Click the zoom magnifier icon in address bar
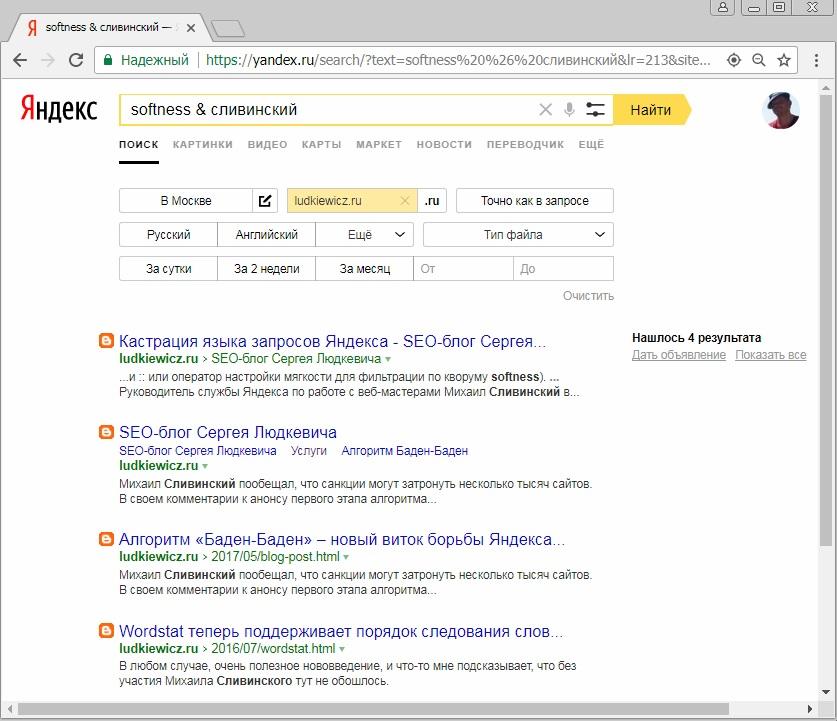 (759, 60)
